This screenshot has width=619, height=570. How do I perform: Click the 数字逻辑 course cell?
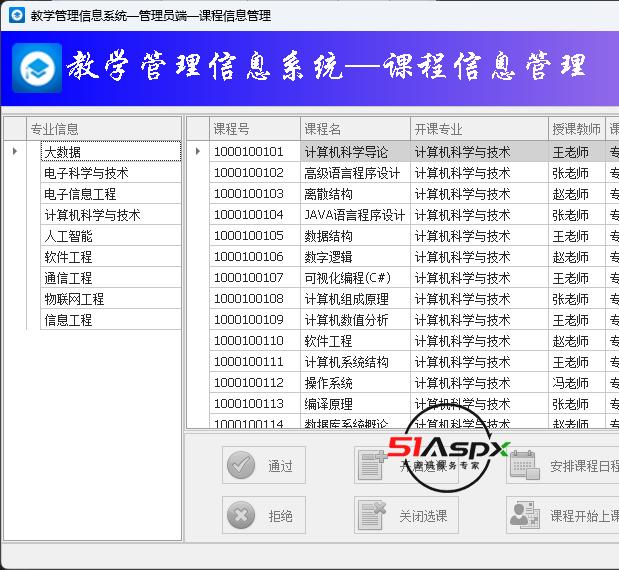click(x=355, y=257)
